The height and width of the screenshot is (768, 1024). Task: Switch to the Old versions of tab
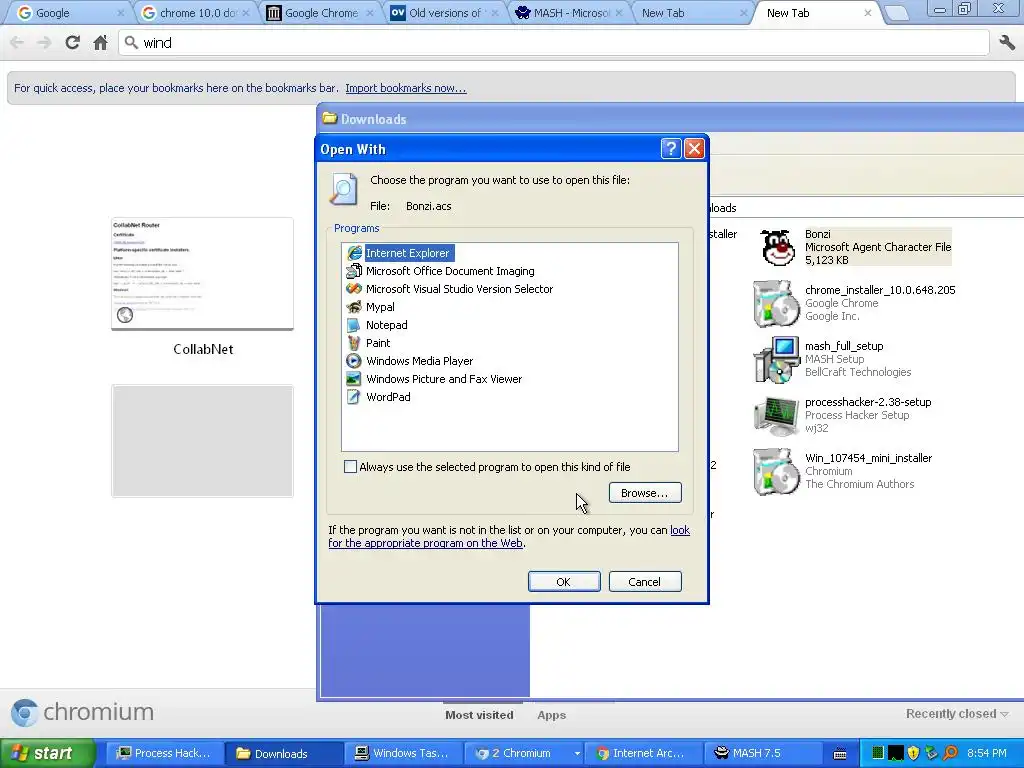tap(444, 13)
